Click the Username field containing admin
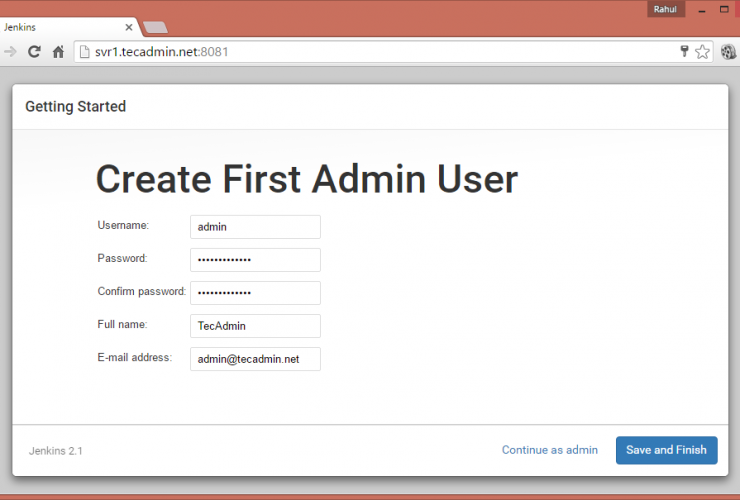Screen dimensions: 740x500 [255, 227]
